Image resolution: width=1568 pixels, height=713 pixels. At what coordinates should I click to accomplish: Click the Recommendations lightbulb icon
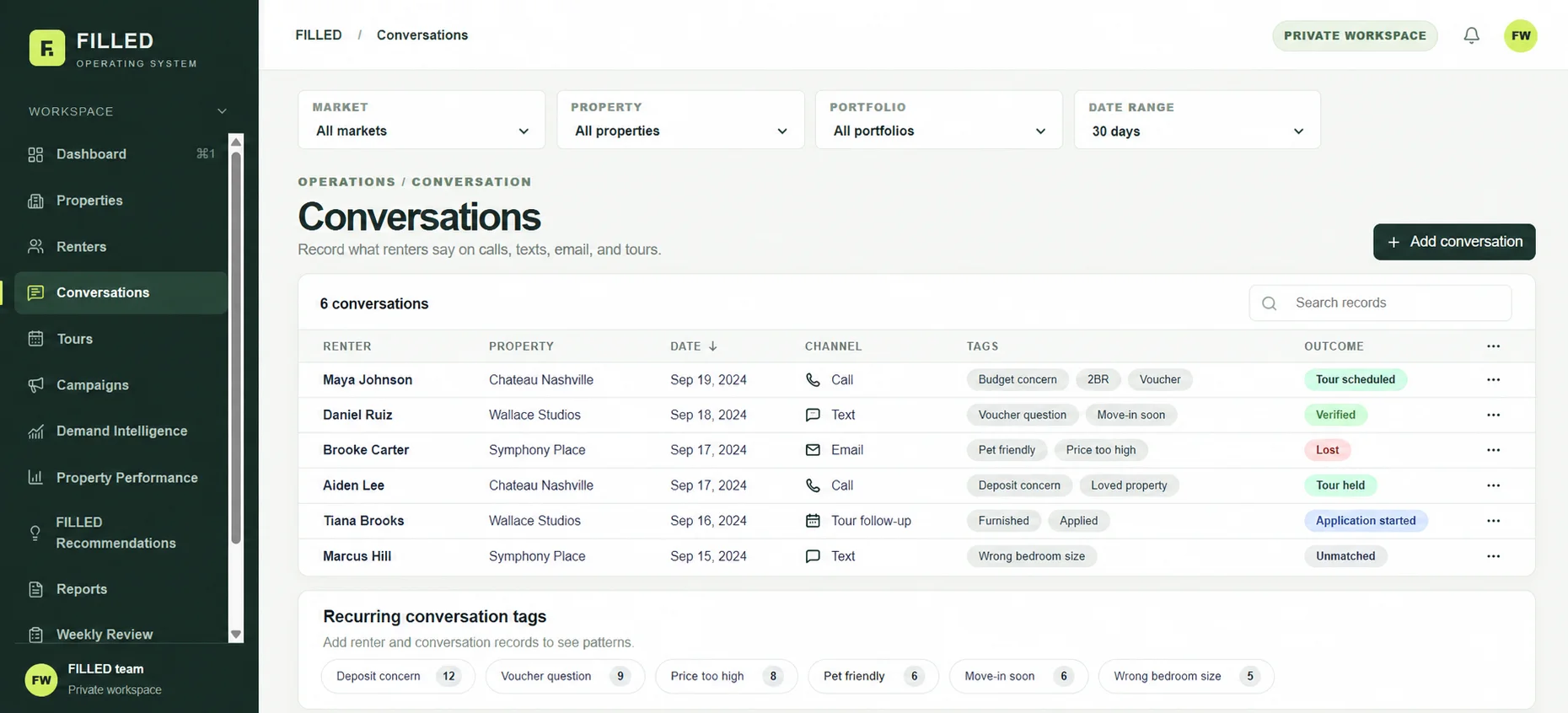pos(35,533)
